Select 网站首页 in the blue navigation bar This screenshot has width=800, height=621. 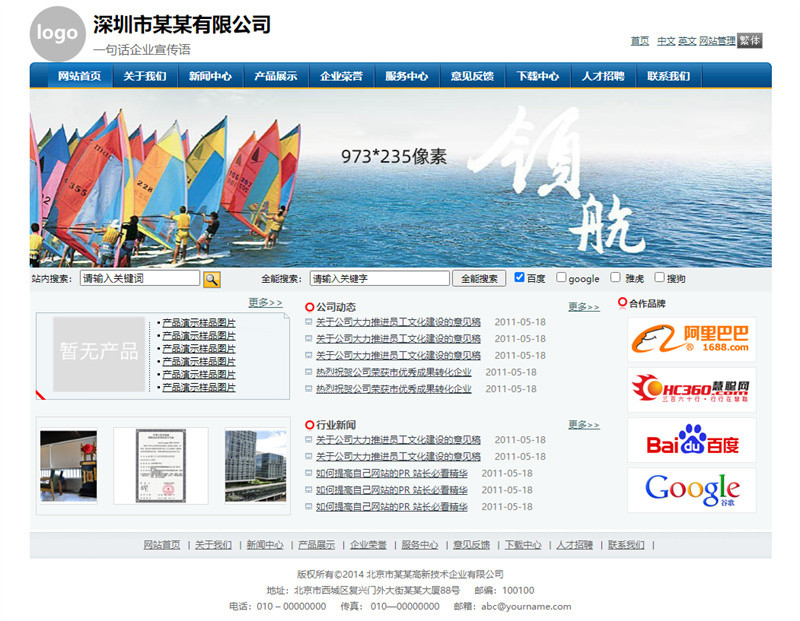pyautogui.click(x=79, y=76)
